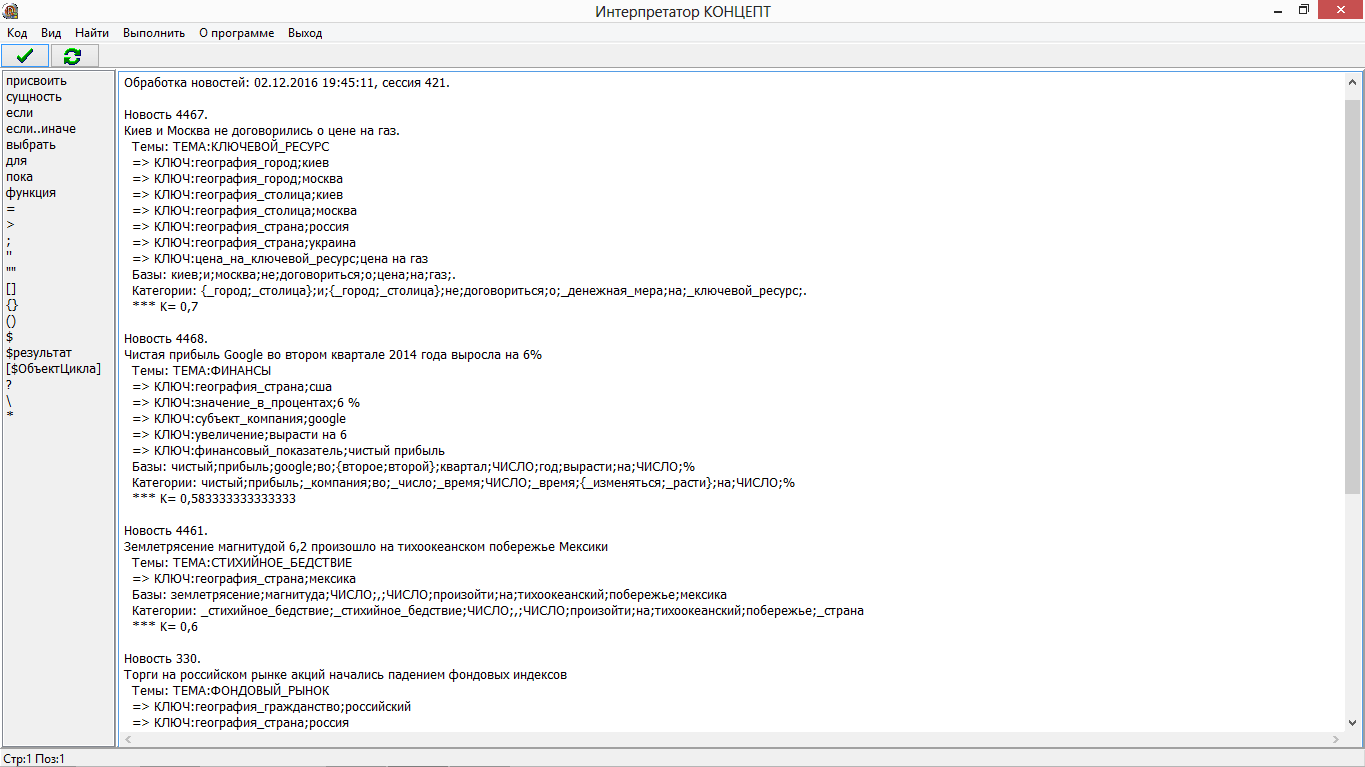The width and height of the screenshot is (1365, 767).
Task: Click the 'Новость 4468.' heading line
Action: tap(166, 338)
